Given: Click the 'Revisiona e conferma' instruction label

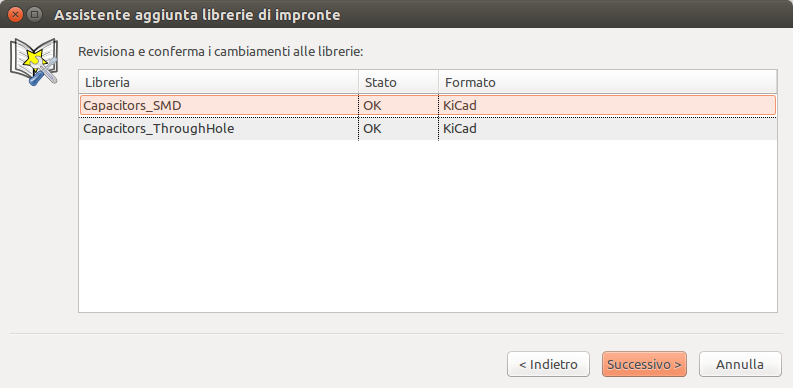Looking at the screenshot, I should point(221,52).
